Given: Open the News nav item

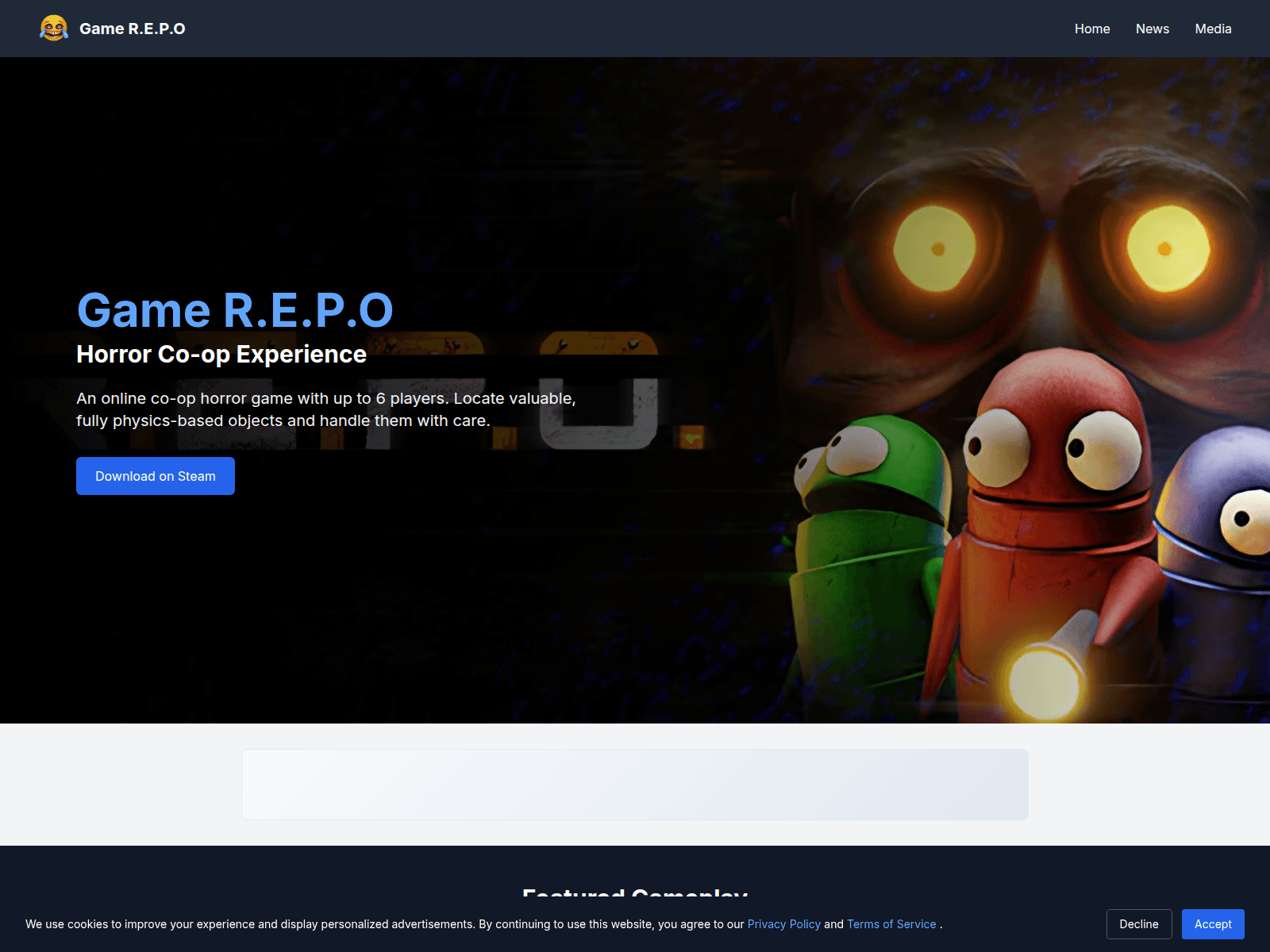Looking at the screenshot, I should tap(1153, 29).
